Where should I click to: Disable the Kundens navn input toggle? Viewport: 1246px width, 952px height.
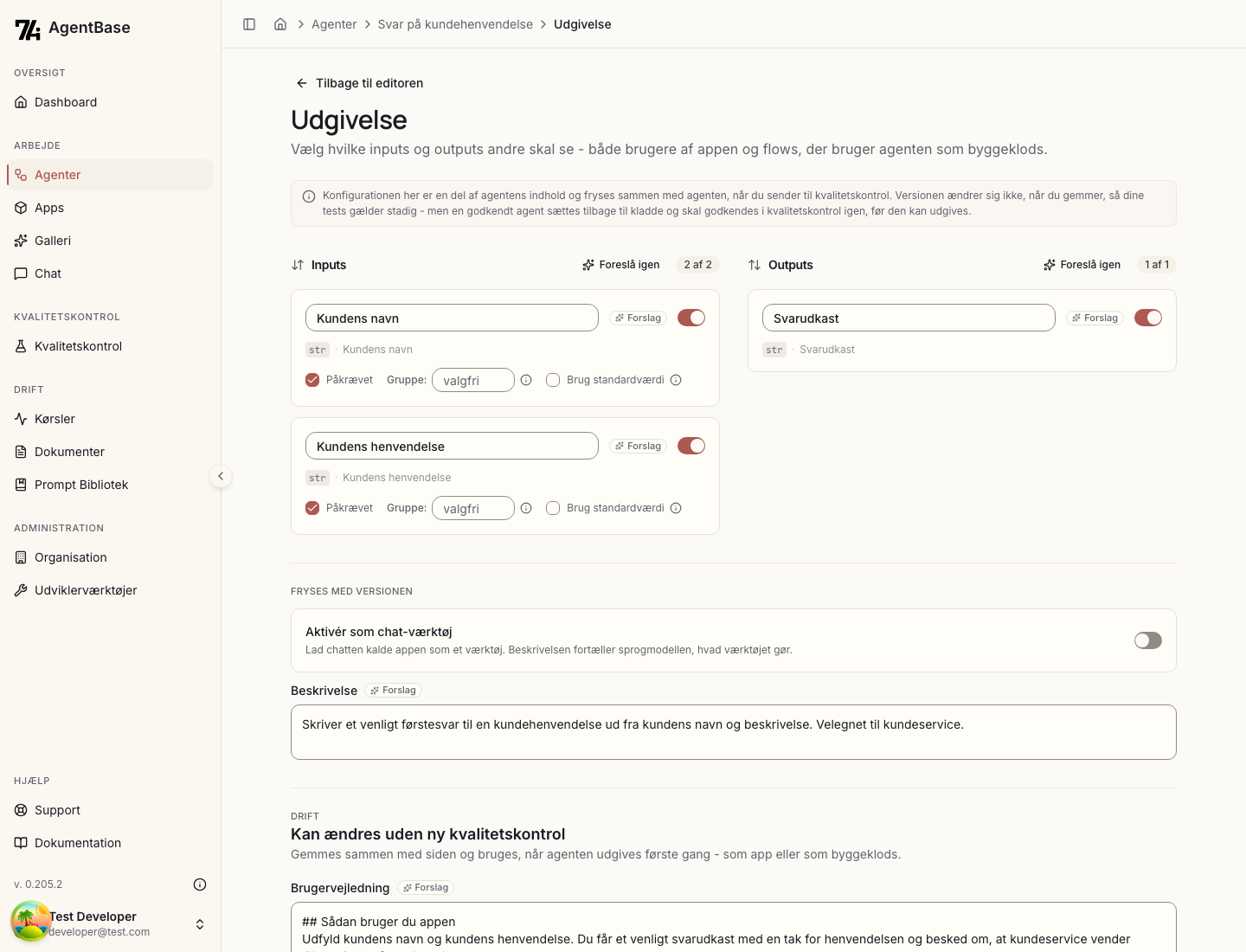pos(691,318)
